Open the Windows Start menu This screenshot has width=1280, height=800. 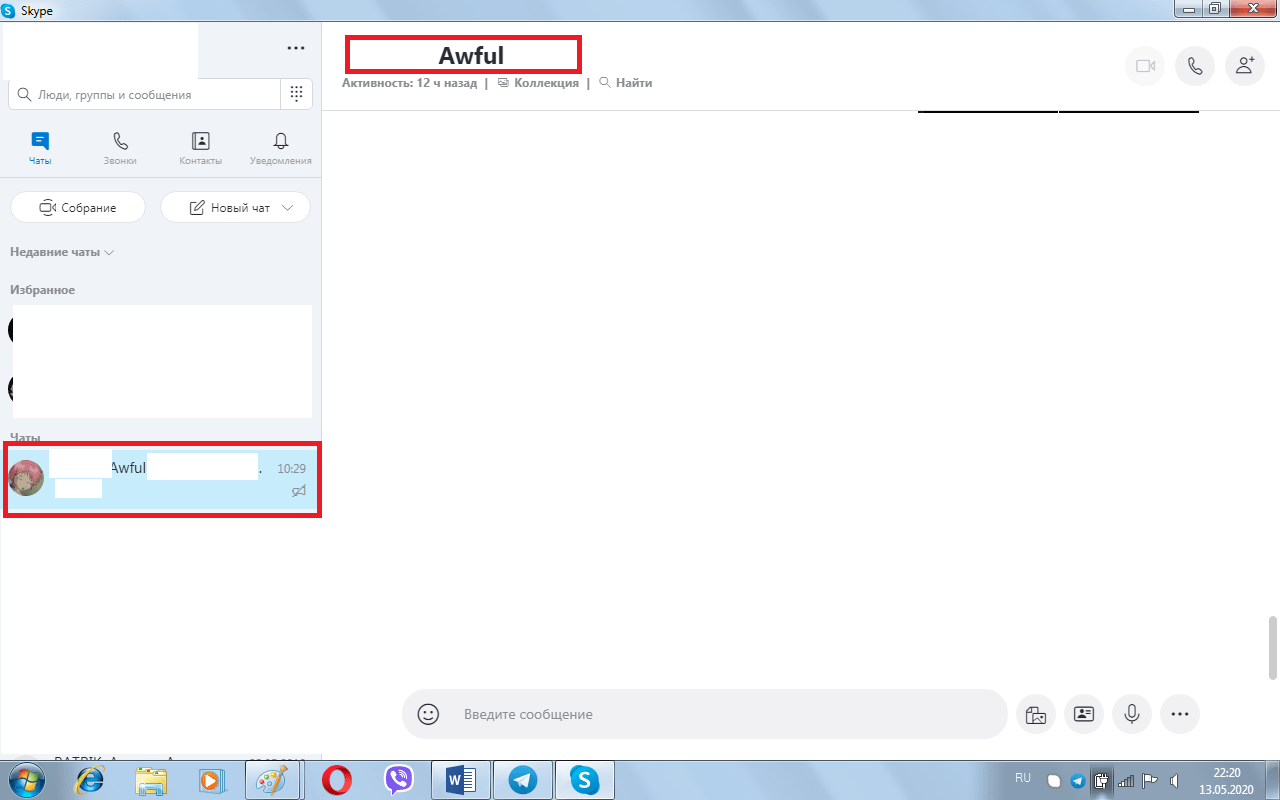[x=27, y=779]
